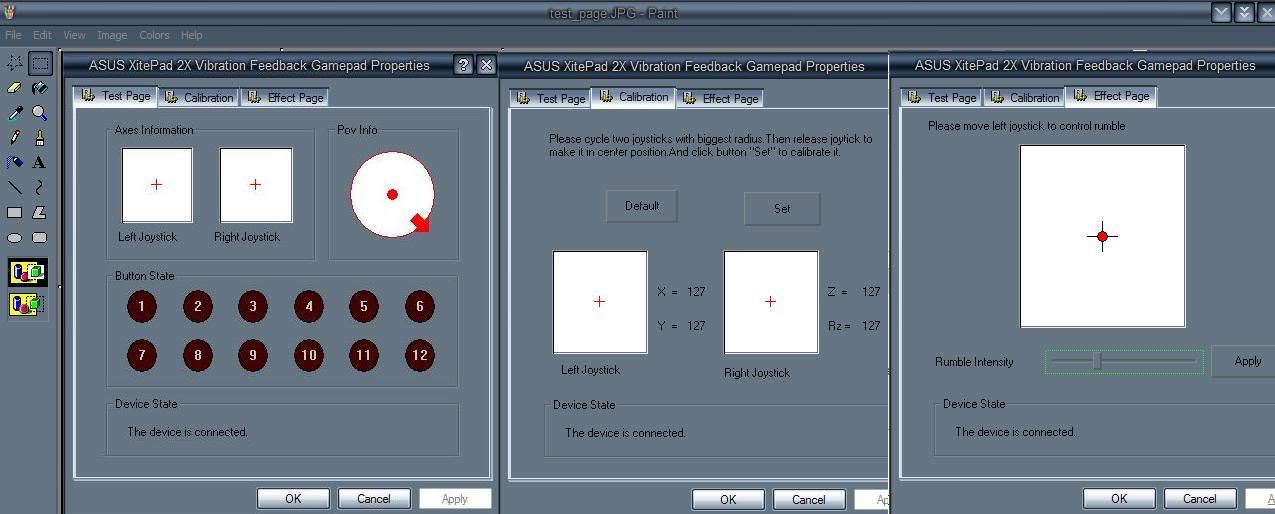Click Calibration tab in the Effect Page dialog
Viewport: 1275px width, 514px height.
pos(1023,97)
